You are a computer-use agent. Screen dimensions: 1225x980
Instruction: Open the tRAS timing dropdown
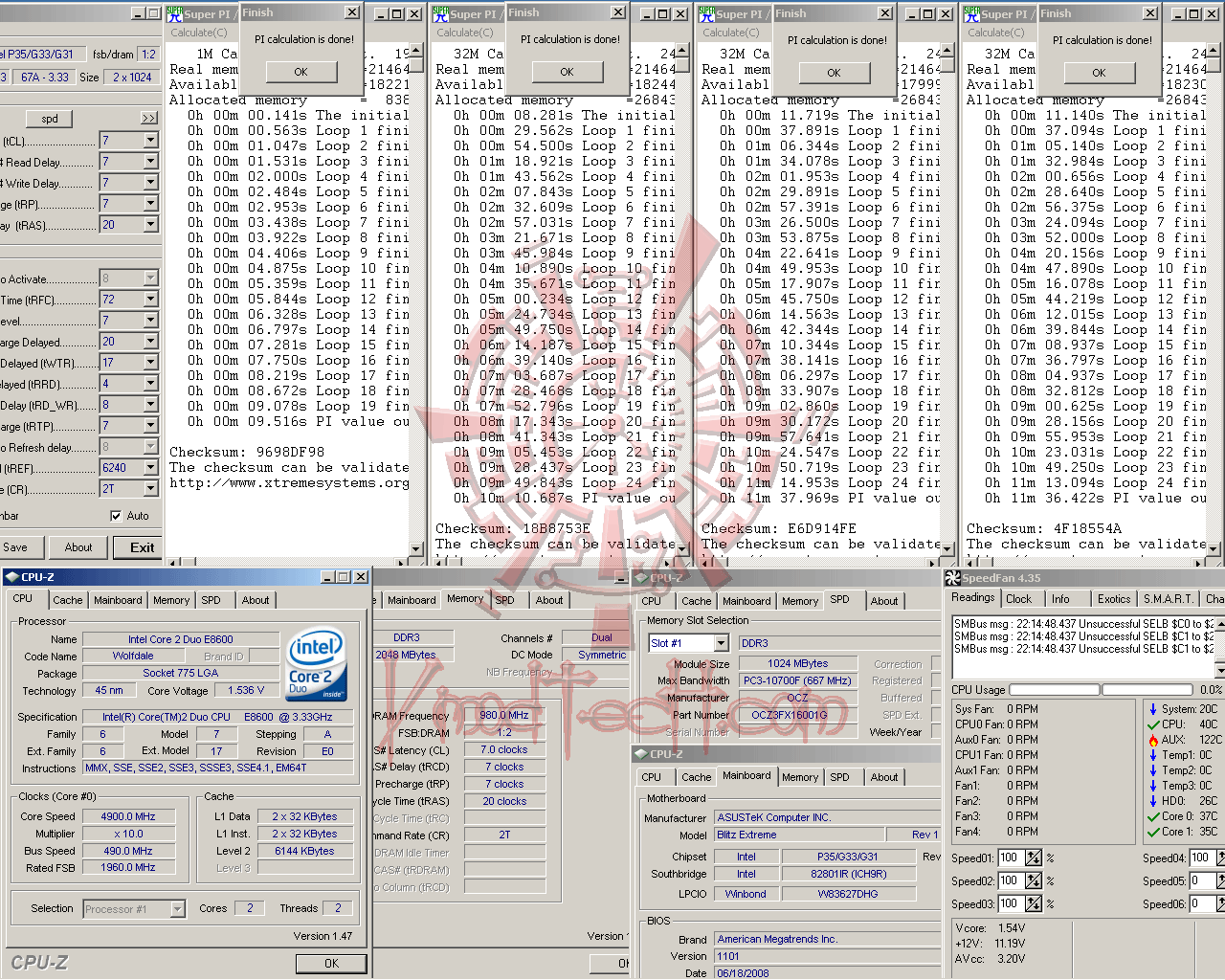(x=150, y=225)
